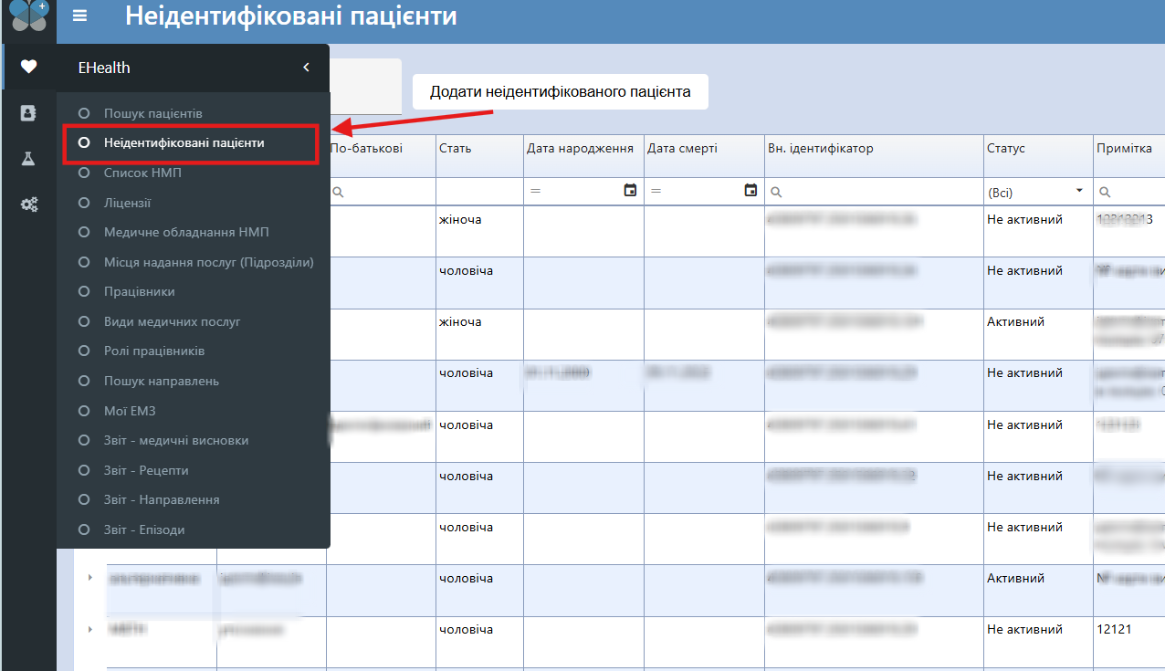Click the Стать filter input field
1165x671 pixels.
point(479,192)
